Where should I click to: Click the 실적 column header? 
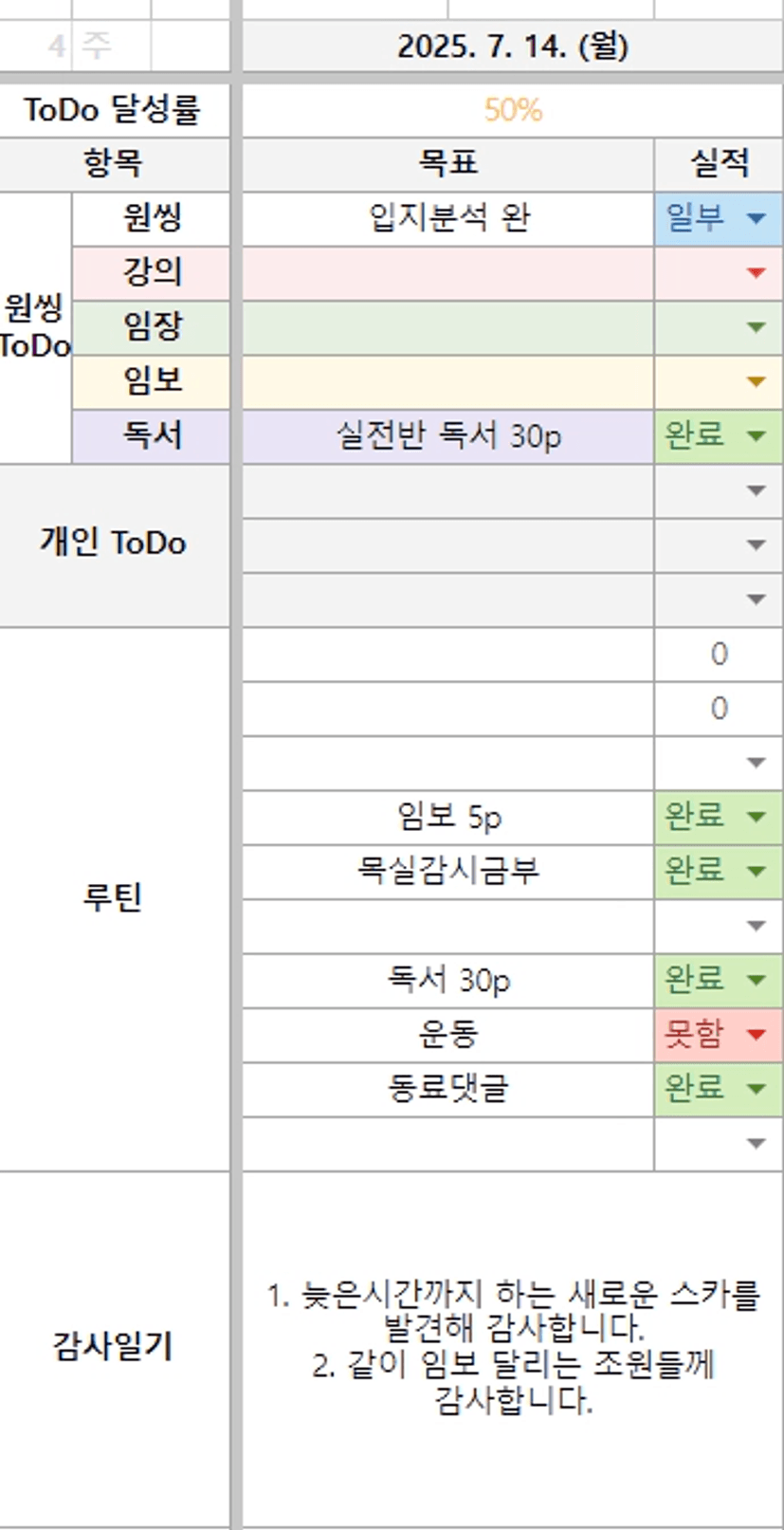tap(718, 164)
